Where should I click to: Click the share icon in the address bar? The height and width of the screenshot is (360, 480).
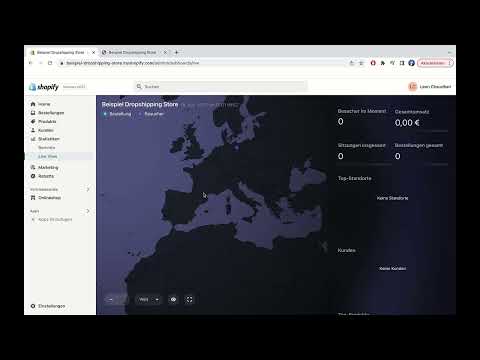(x=352, y=63)
